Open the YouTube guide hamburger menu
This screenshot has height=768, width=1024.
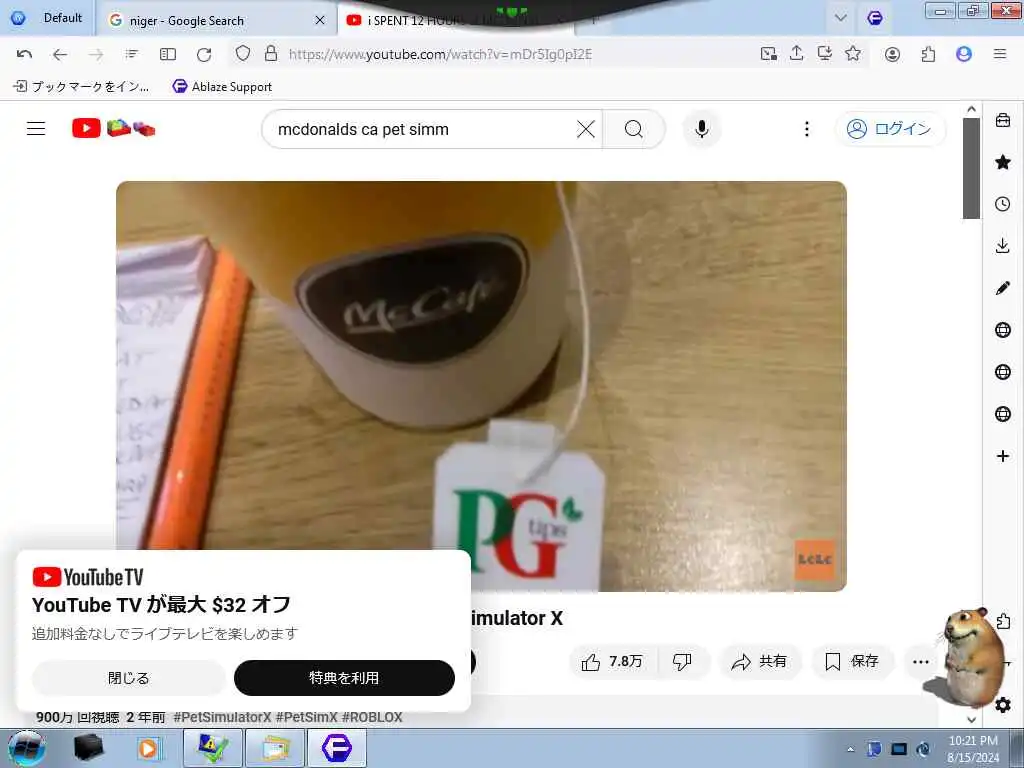[36, 129]
